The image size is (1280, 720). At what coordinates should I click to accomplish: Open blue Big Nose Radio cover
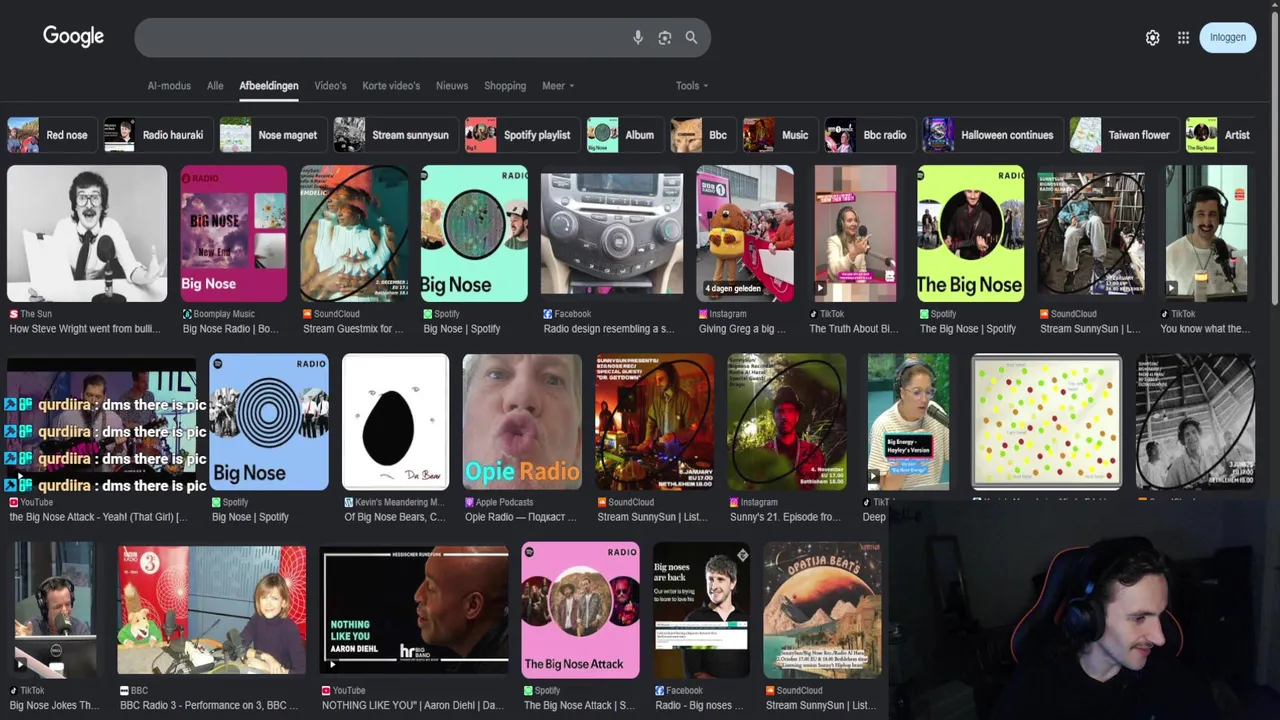[269, 421]
